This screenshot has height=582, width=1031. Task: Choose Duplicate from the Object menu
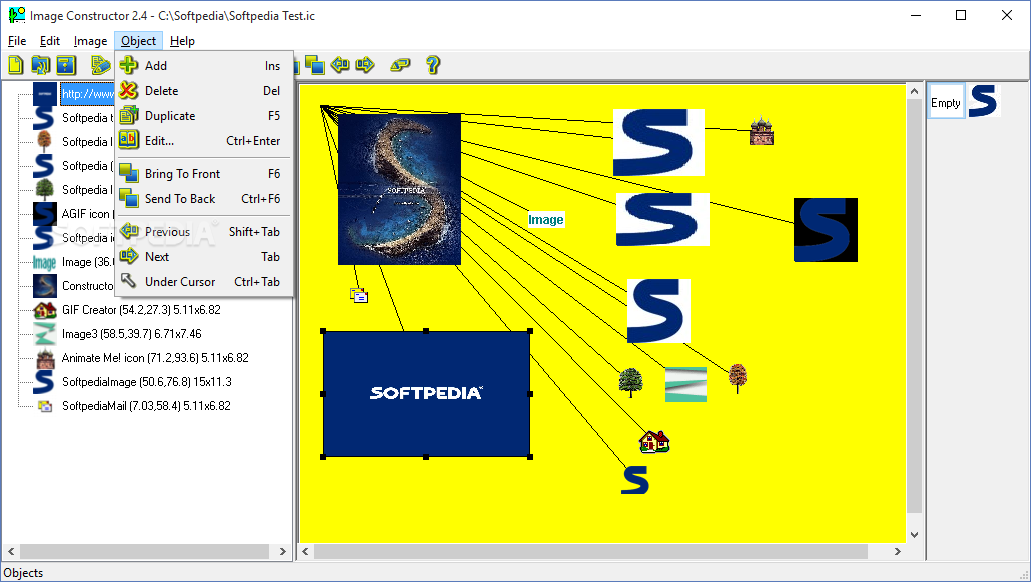[204, 116]
